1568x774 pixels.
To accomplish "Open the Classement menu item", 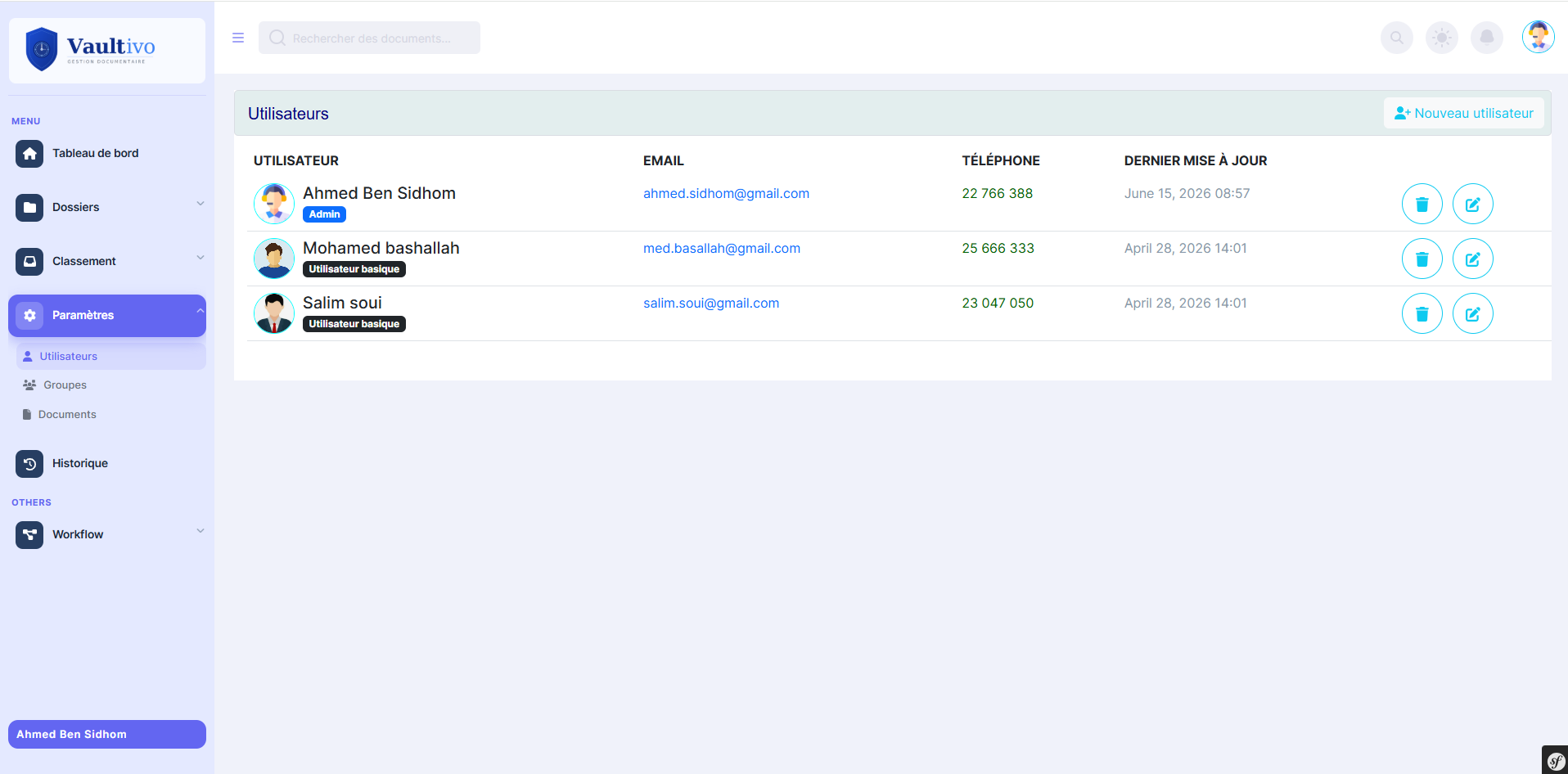I will (x=107, y=261).
